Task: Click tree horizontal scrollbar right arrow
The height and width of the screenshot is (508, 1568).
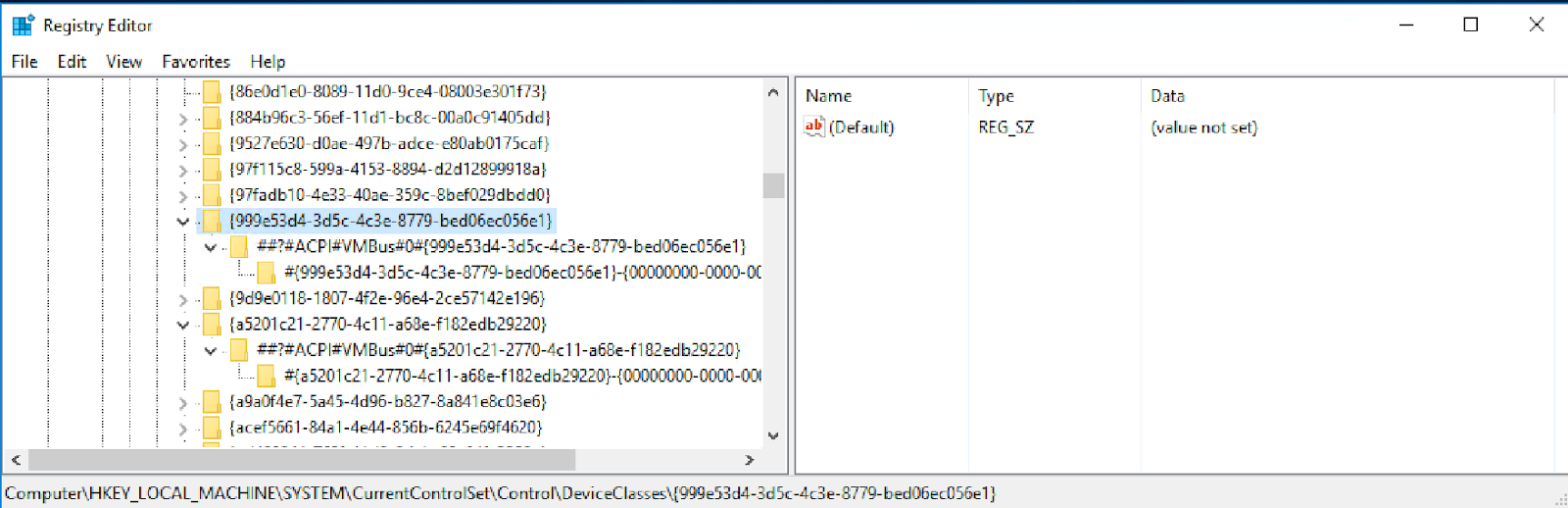Action: coord(750,459)
